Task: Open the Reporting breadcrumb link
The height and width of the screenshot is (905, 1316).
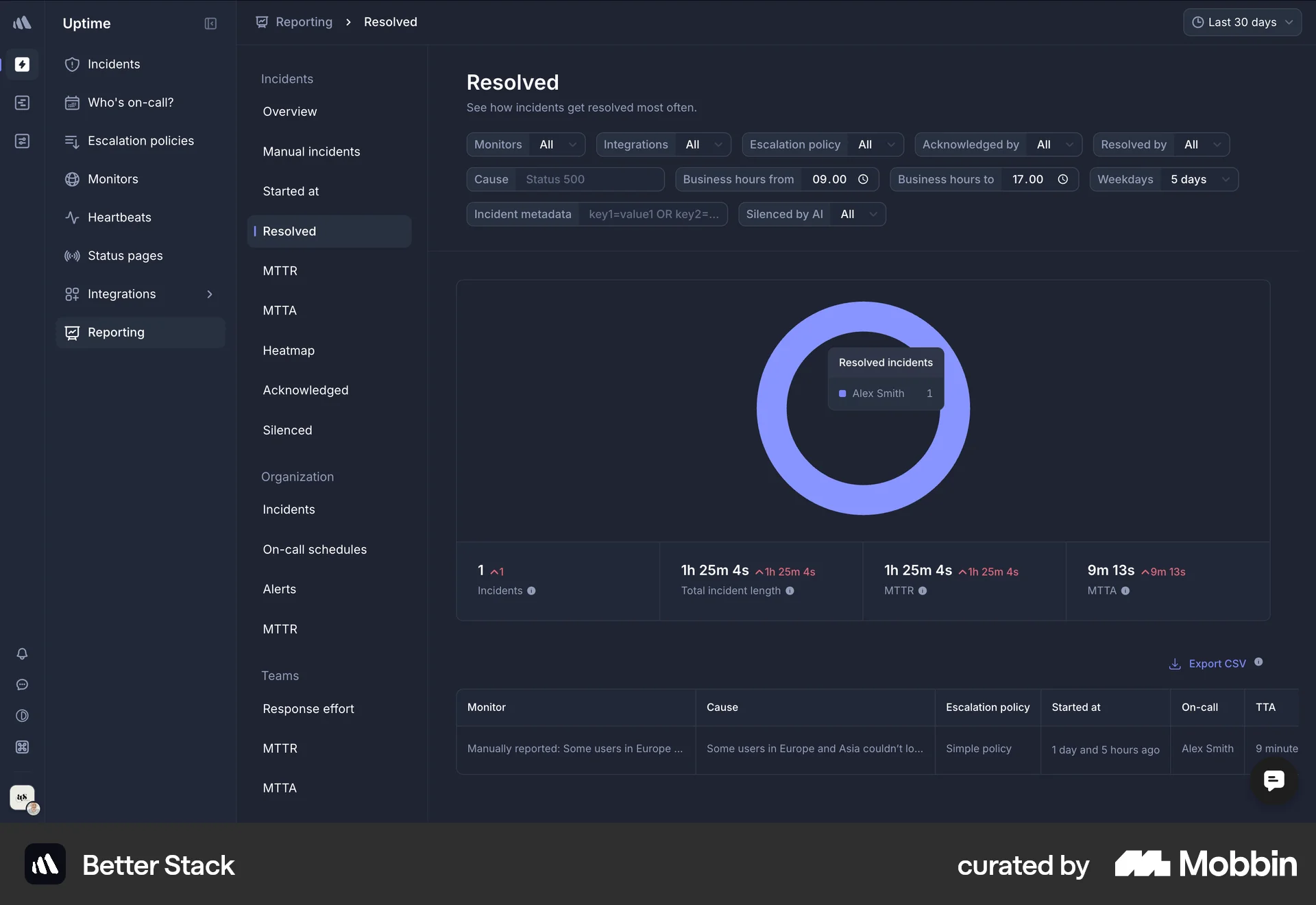Action: pyautogui.click(x=304, y=22)
